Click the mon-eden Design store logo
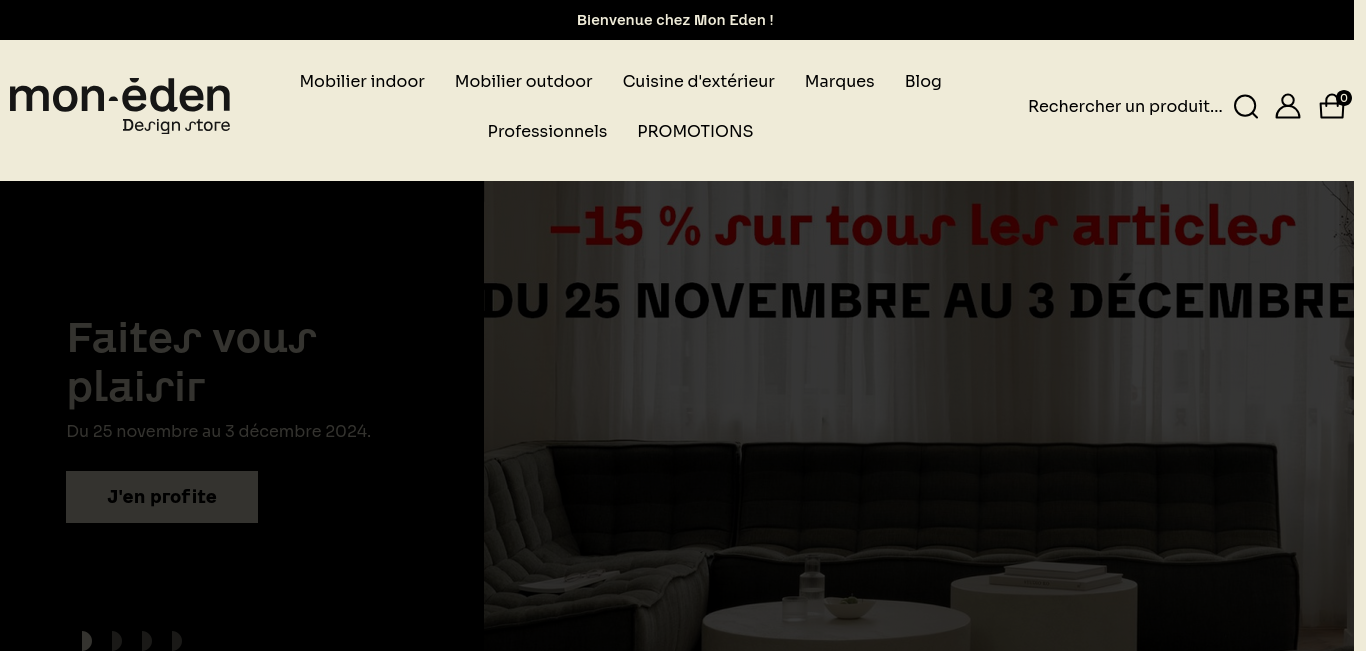 pyautogui.click(x=120, y=106)
